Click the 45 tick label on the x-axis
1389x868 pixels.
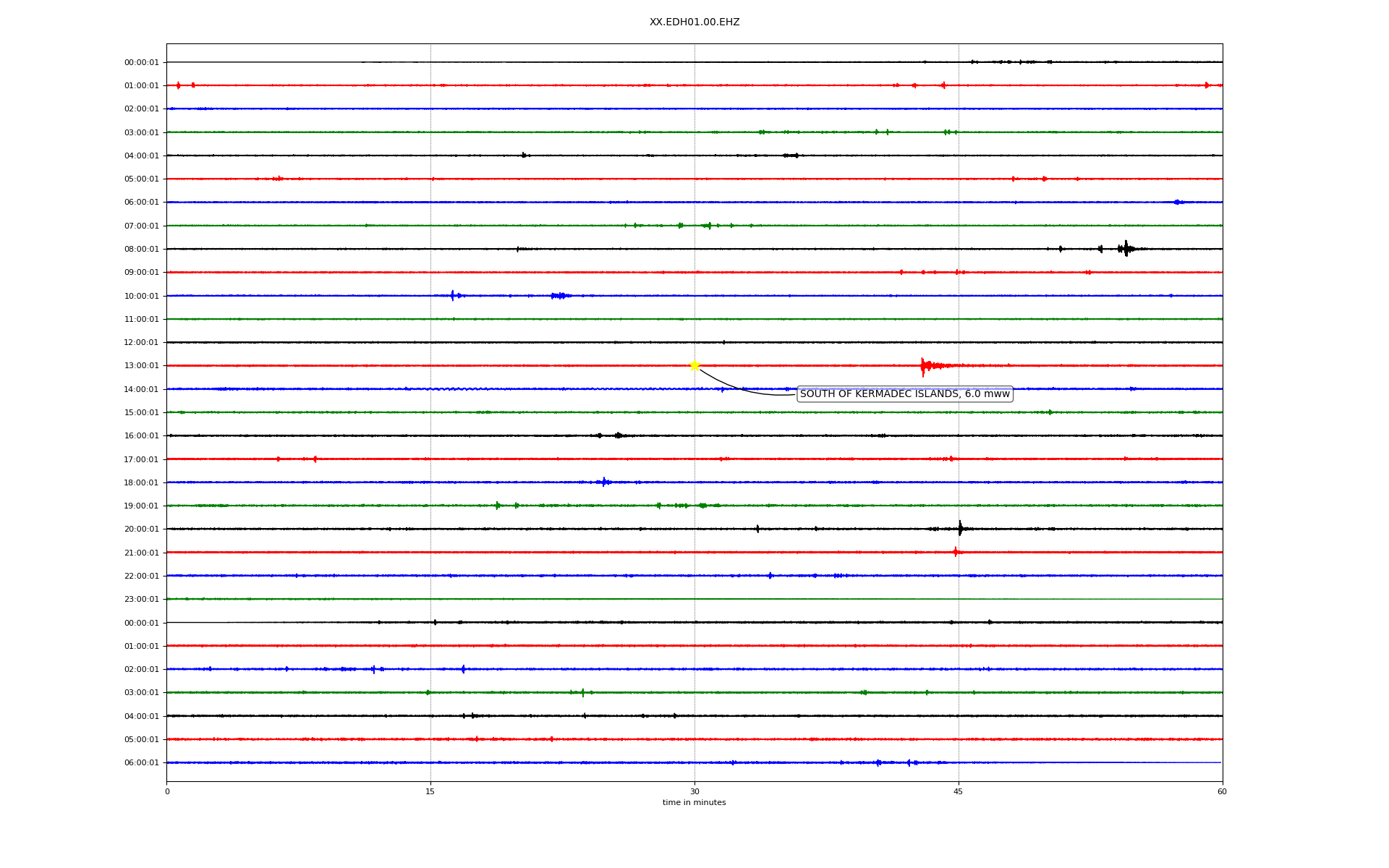tap(959, 792)
